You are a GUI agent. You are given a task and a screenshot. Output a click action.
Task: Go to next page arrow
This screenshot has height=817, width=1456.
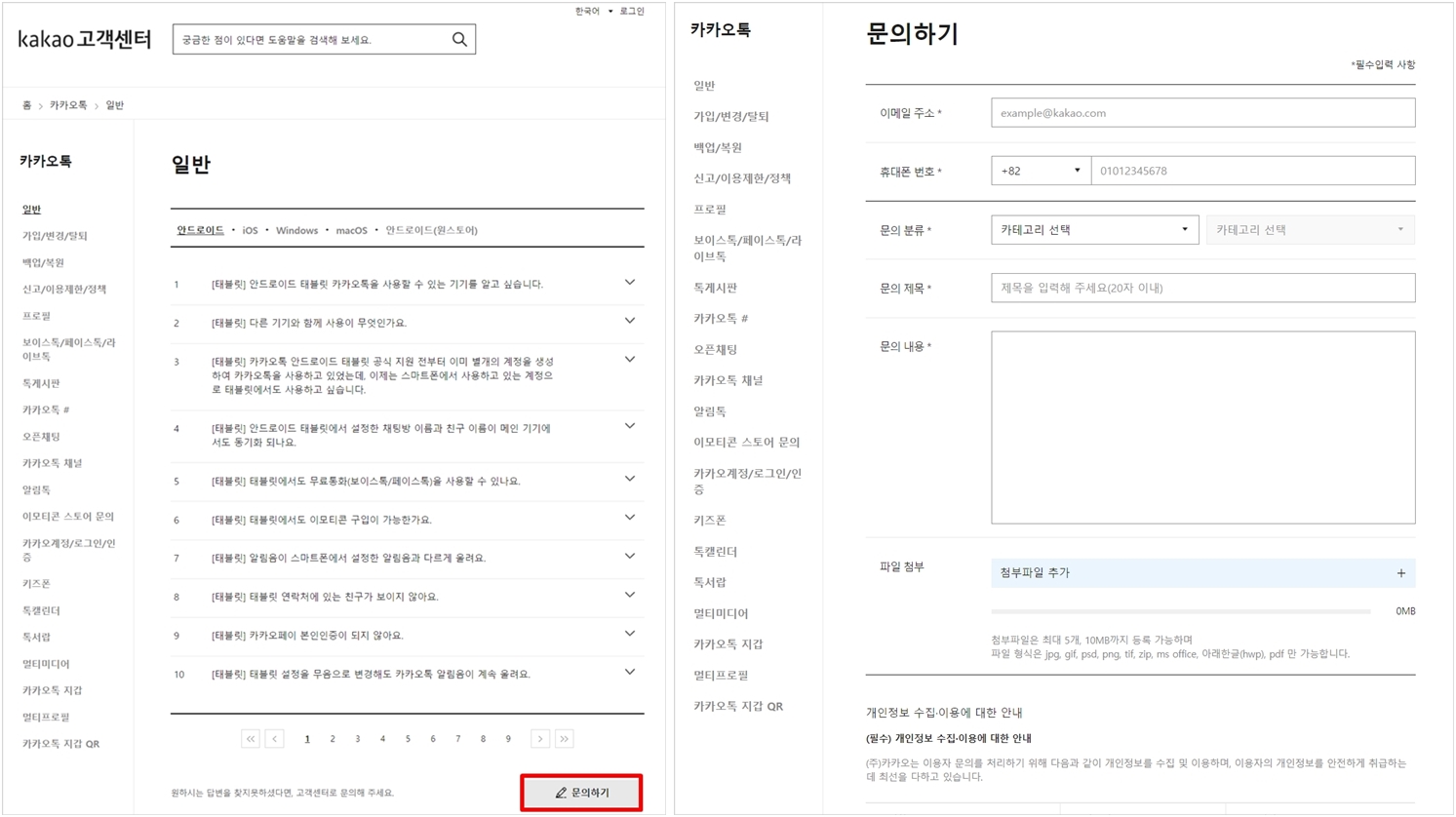coord(540,739)
